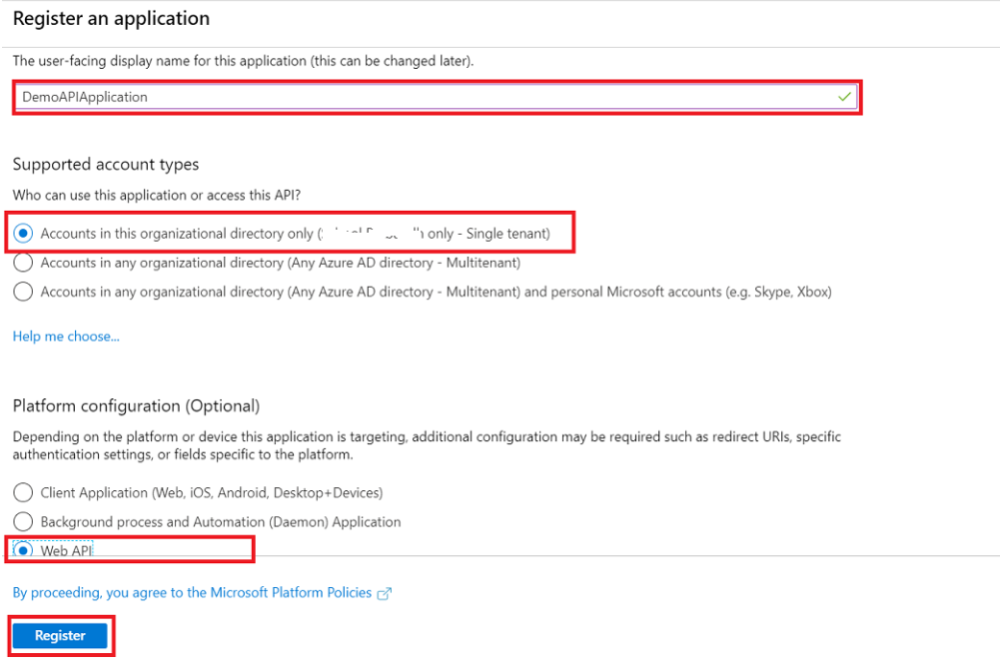Image resolution: width=1003 pixels, height=668 pixels.
Task: Click the 'Who can use this application' question text
Action: pyautogui.click(x=156, y=195)
